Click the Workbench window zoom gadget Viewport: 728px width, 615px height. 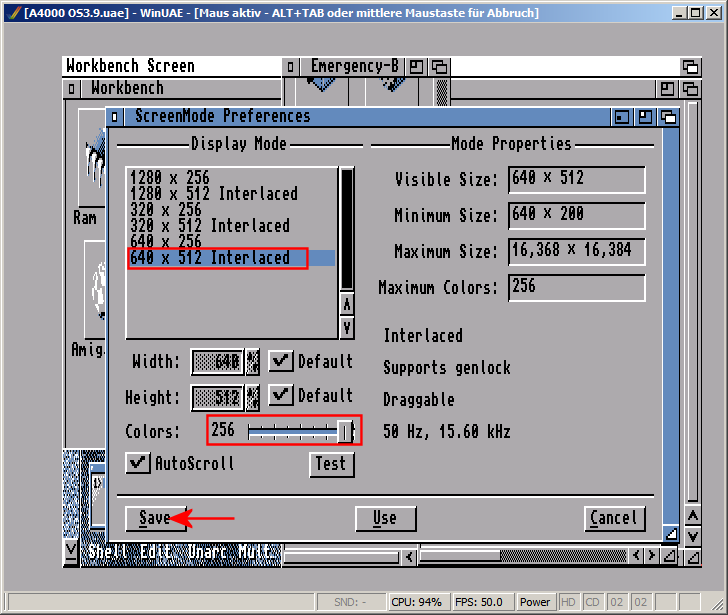point(667,88)
